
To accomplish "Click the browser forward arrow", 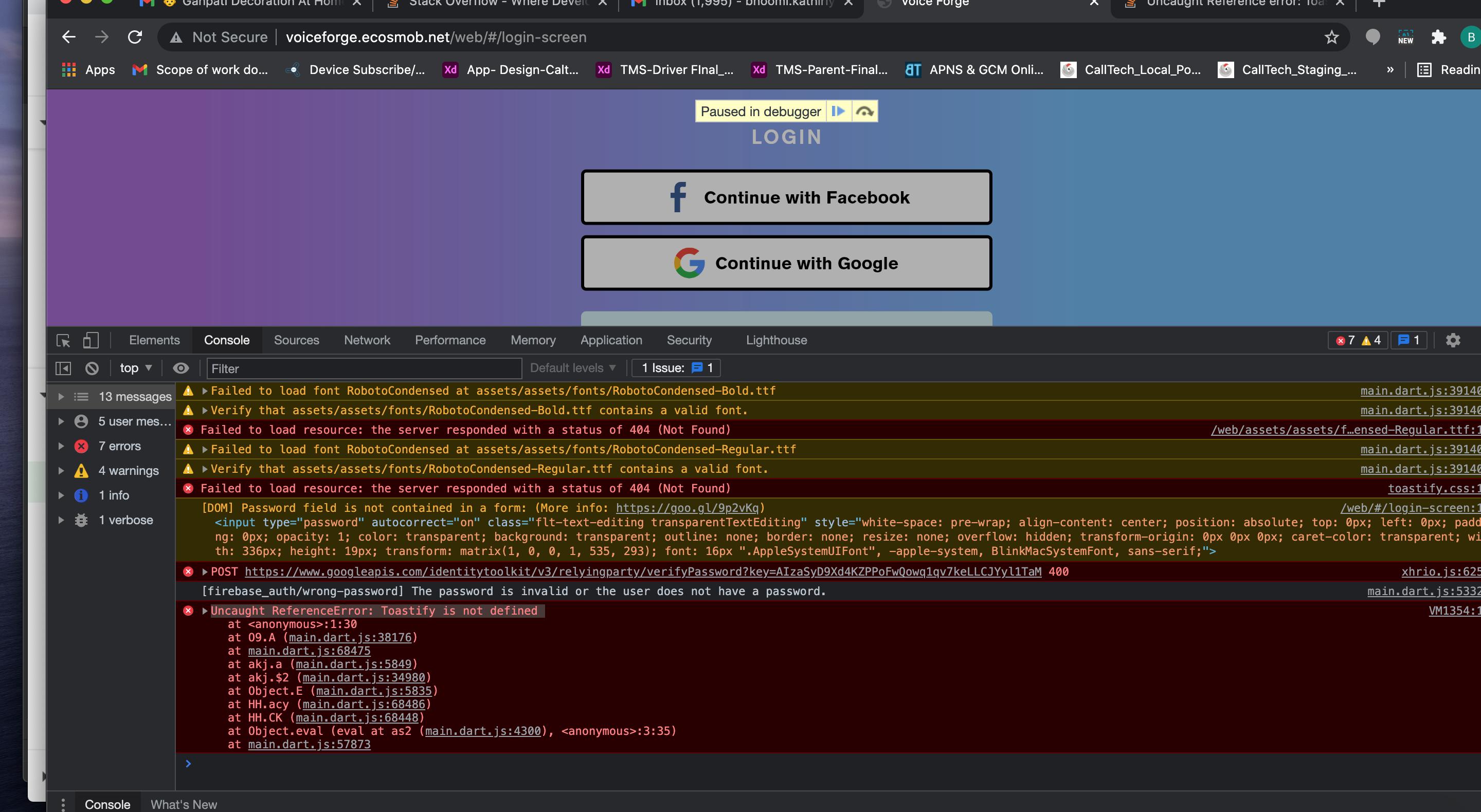I will pyautogui.click(x=102, y=38).
